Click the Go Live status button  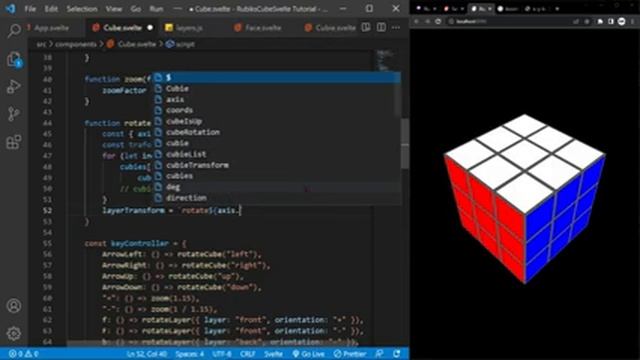click(309, 353)
